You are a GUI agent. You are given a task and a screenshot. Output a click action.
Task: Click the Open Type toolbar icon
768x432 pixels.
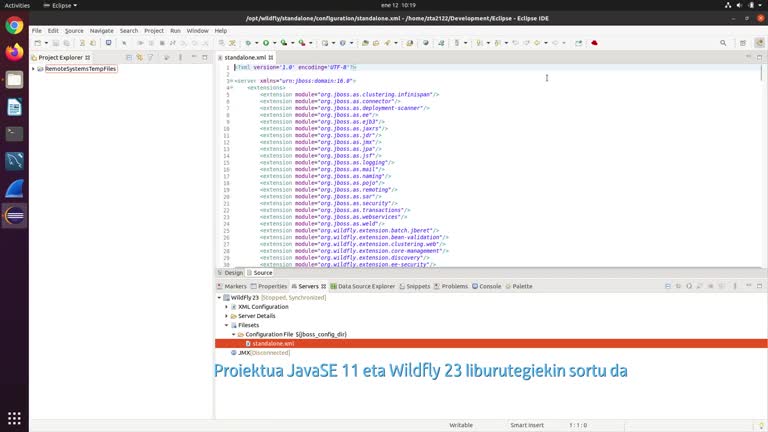(365, 43)
